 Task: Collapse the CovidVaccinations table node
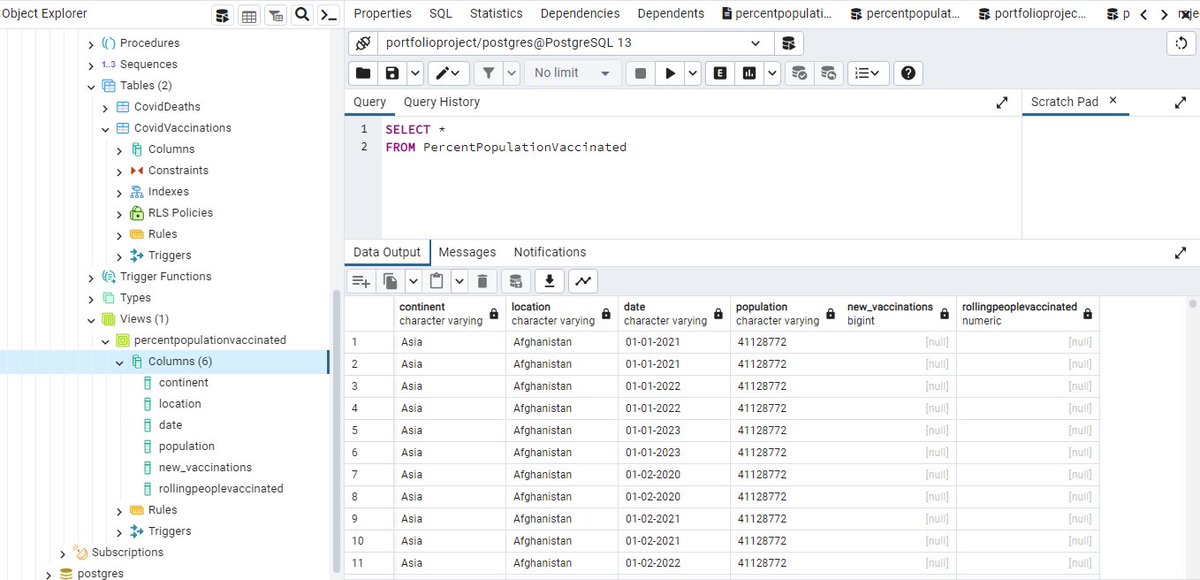point(106,128)
